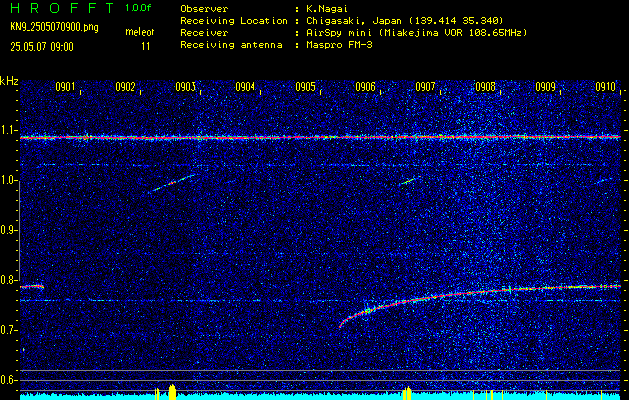Select the 0906 time marker
The height and width of the screenshot is (400, 629).
pyautogui.click(x=365, y=87)
